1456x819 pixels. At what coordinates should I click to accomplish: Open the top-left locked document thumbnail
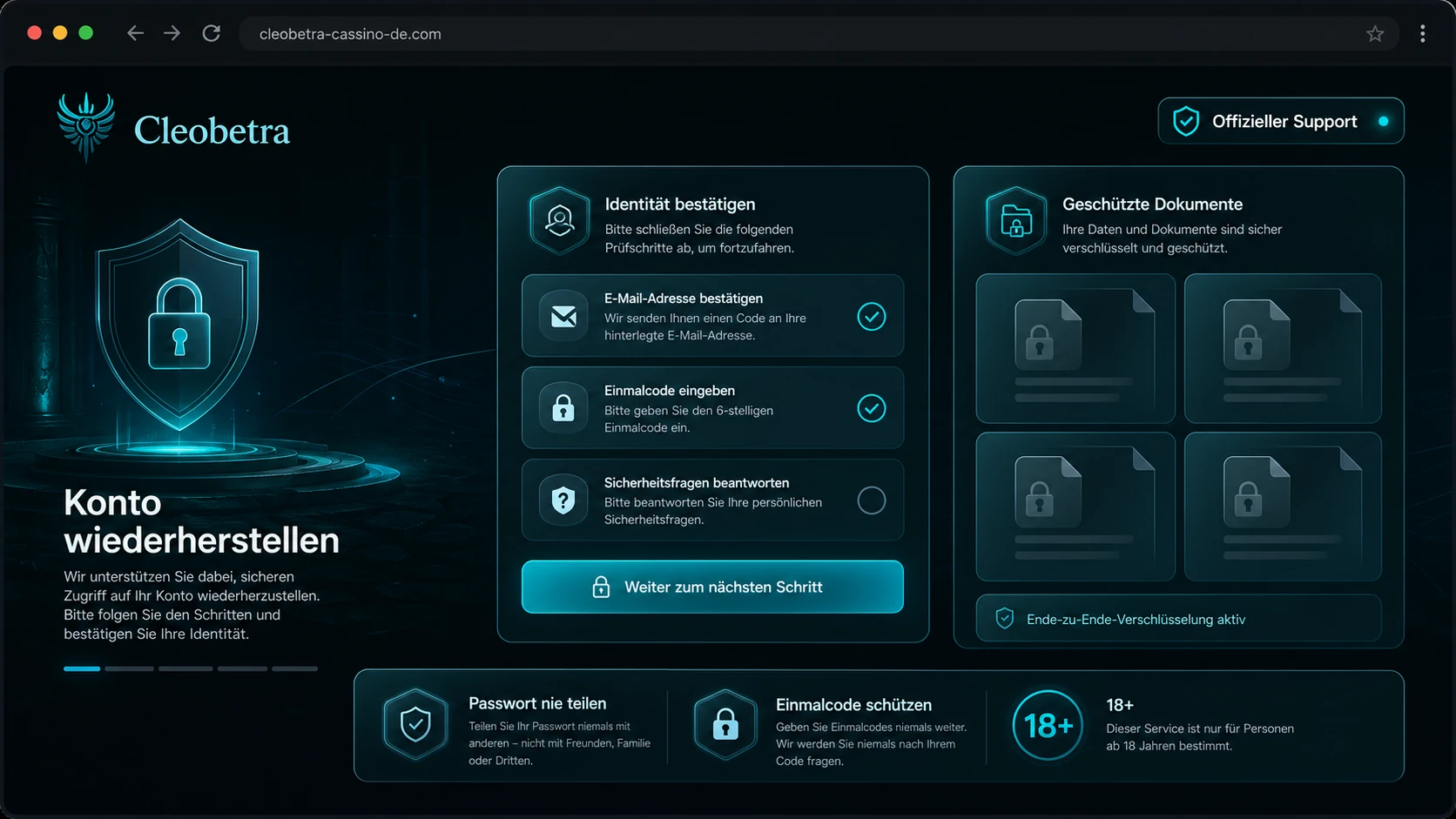1075,349
